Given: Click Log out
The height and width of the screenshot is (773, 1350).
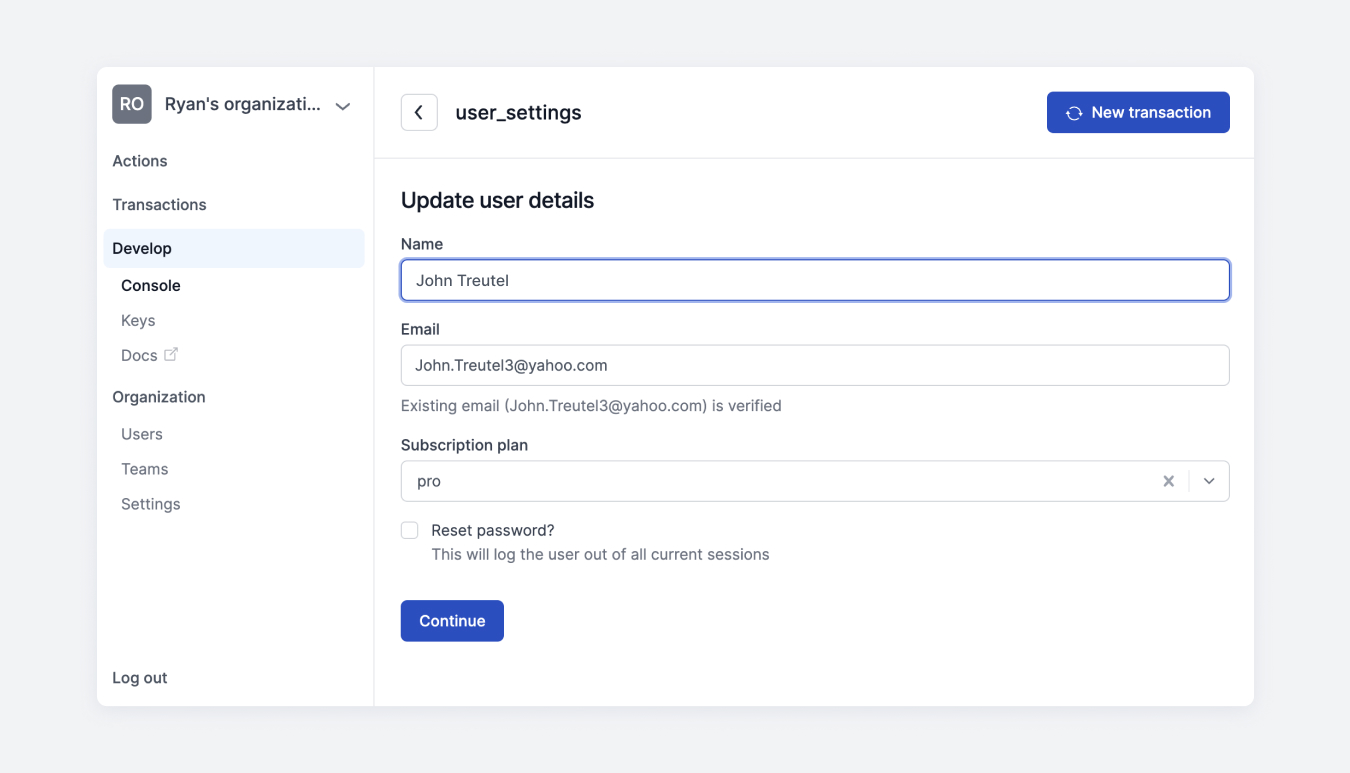Looking at the screenshot, I should [139, 677].
